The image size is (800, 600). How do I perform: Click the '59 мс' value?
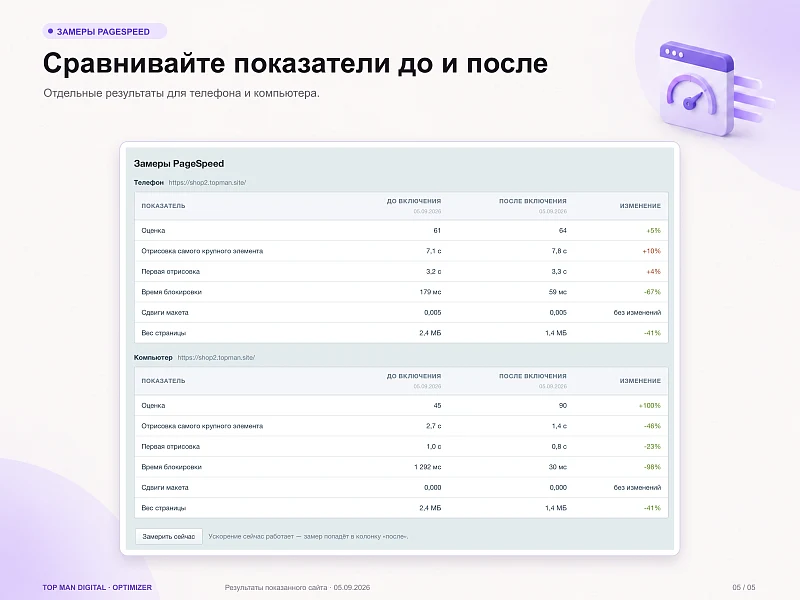click(558, 292)
